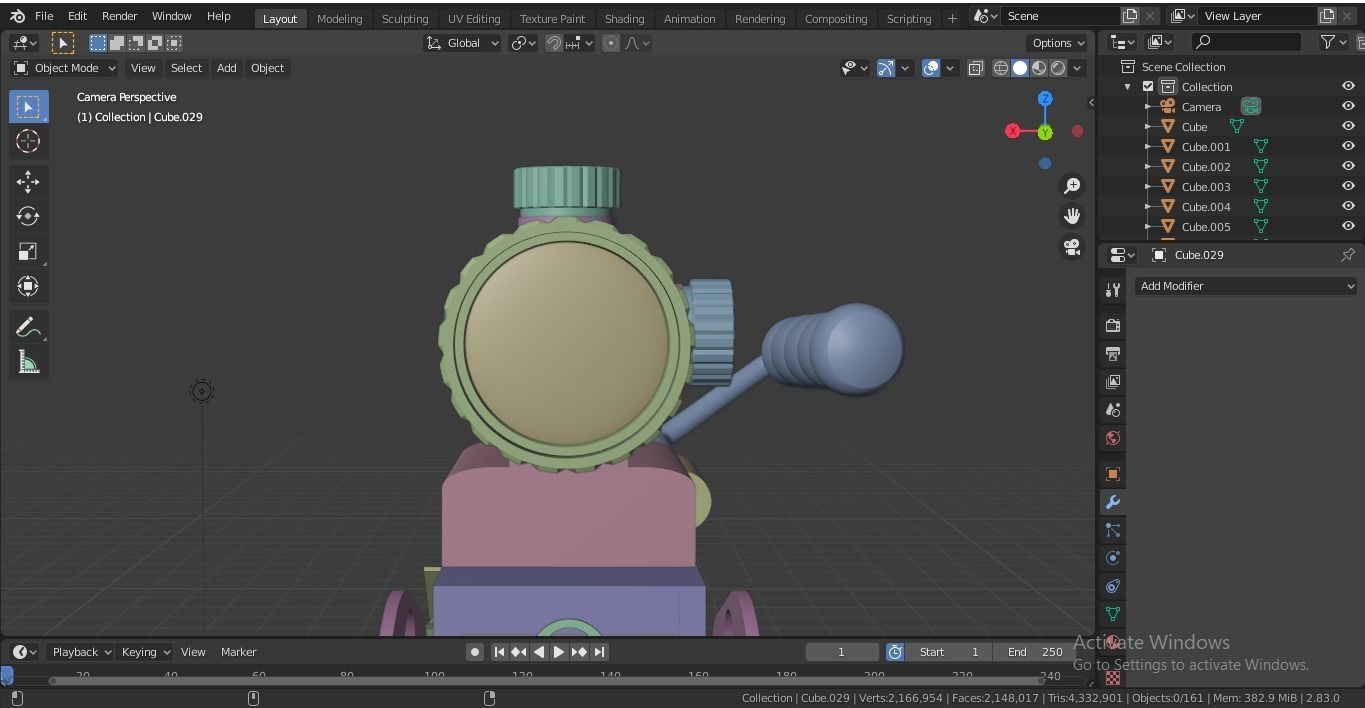Click the current frame number field
The height and width of the screenshot is (708, 1365).
[841, 652]
